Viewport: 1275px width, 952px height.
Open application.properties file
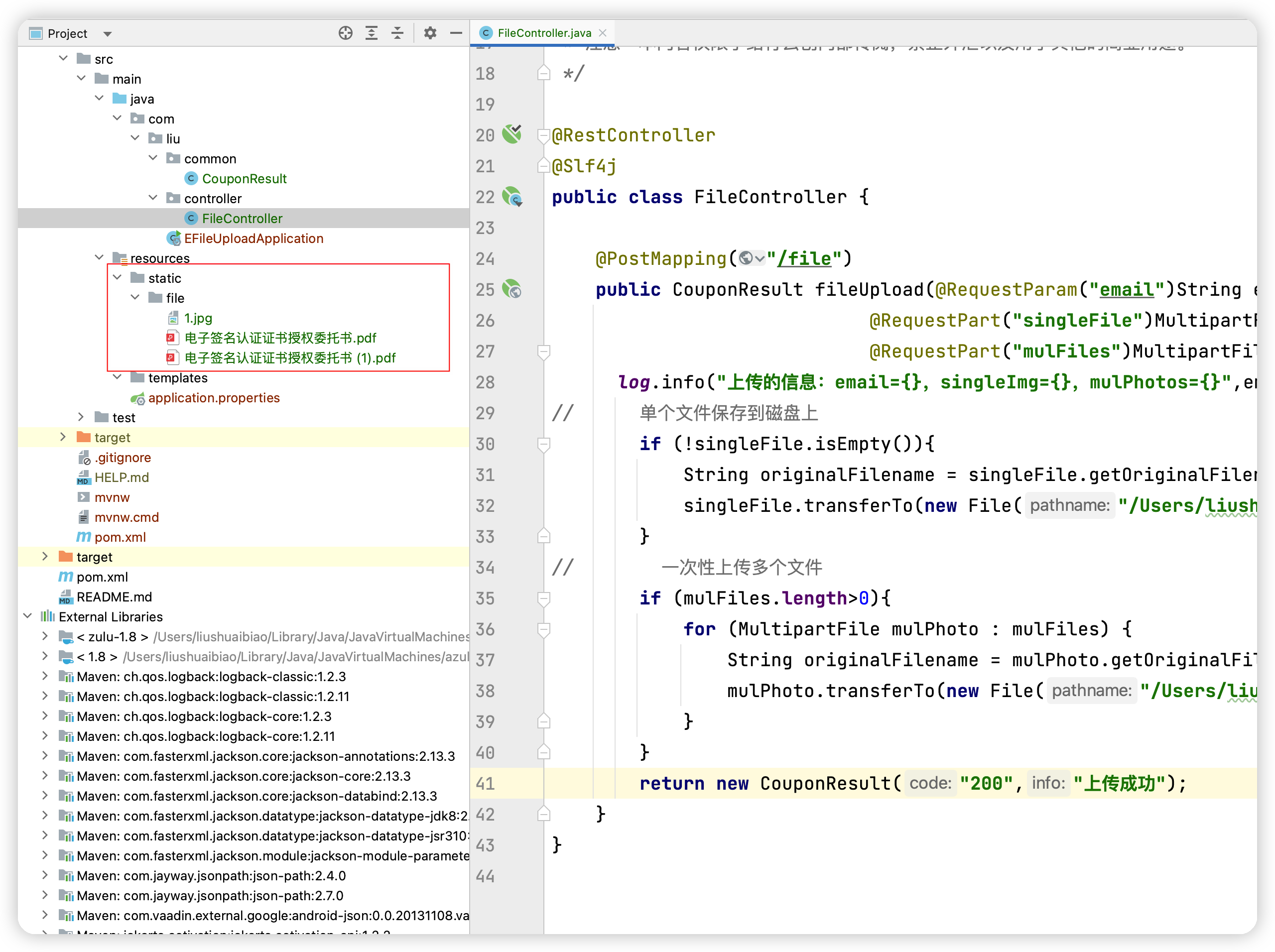click(x=214, y=398)
